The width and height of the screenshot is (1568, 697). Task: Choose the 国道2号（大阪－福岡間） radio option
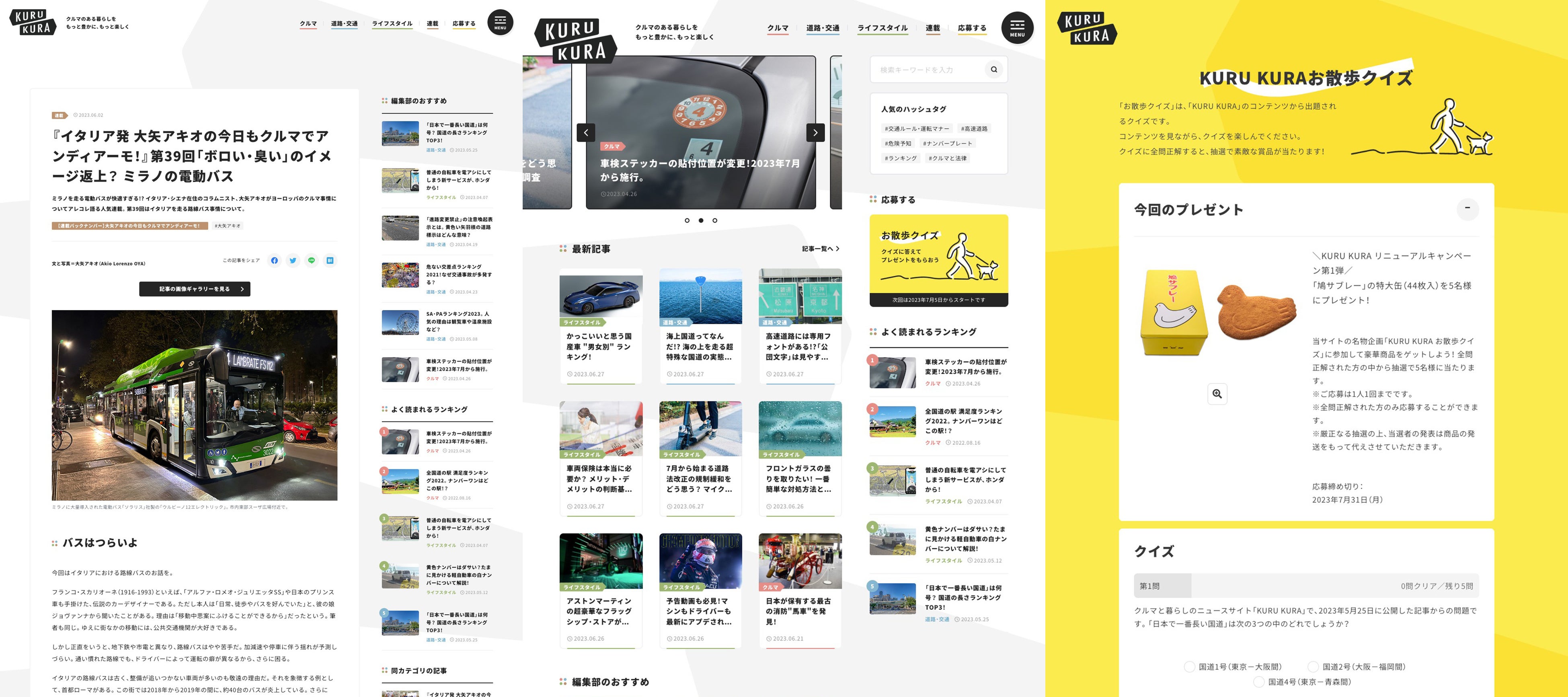click(1313, 666)
